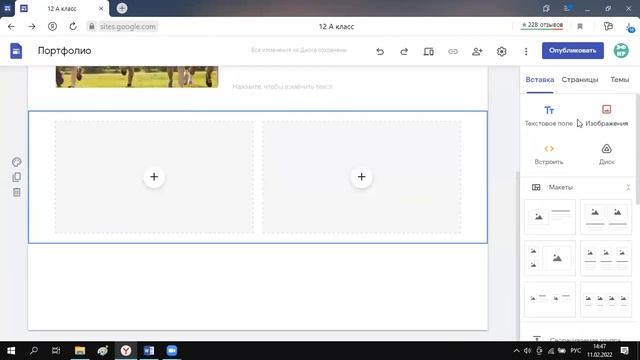This screenshot has width=640, height=360.
Task: Open a new browser tab
Action: (x=122, y=8)
